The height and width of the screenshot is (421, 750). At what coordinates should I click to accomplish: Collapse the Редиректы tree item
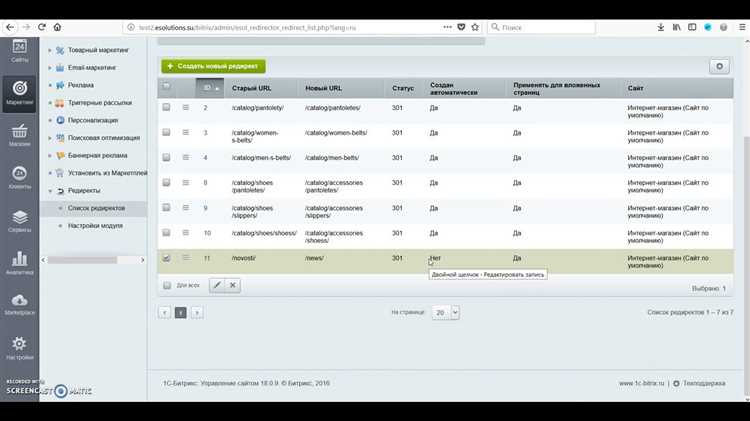pos(50,191)
